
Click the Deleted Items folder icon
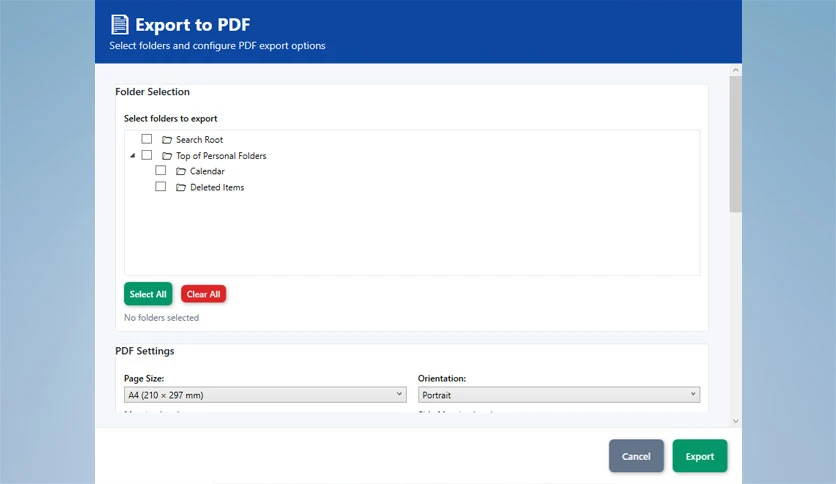181,187
